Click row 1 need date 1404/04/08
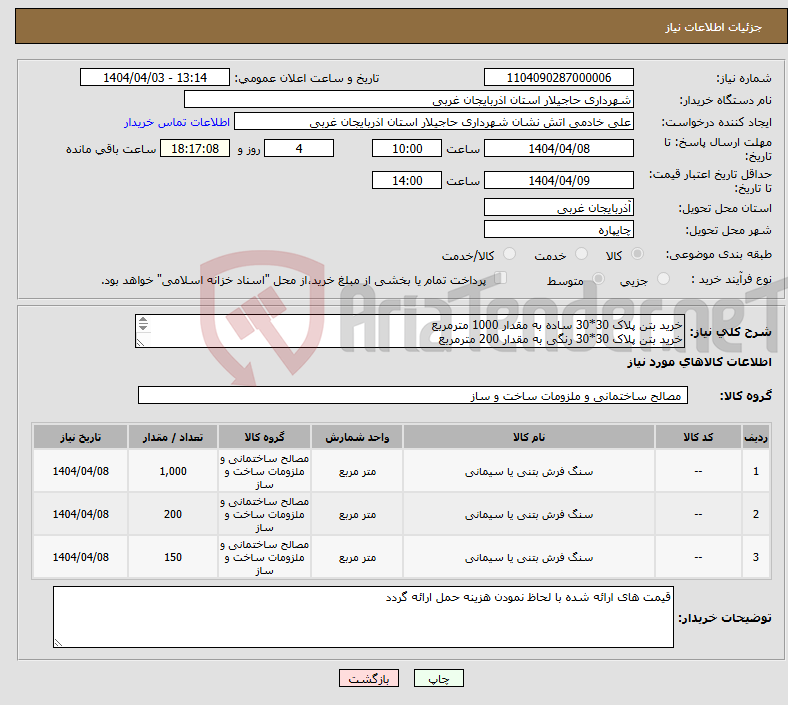This screenshot has width=788, height=705. coord(80,471)
